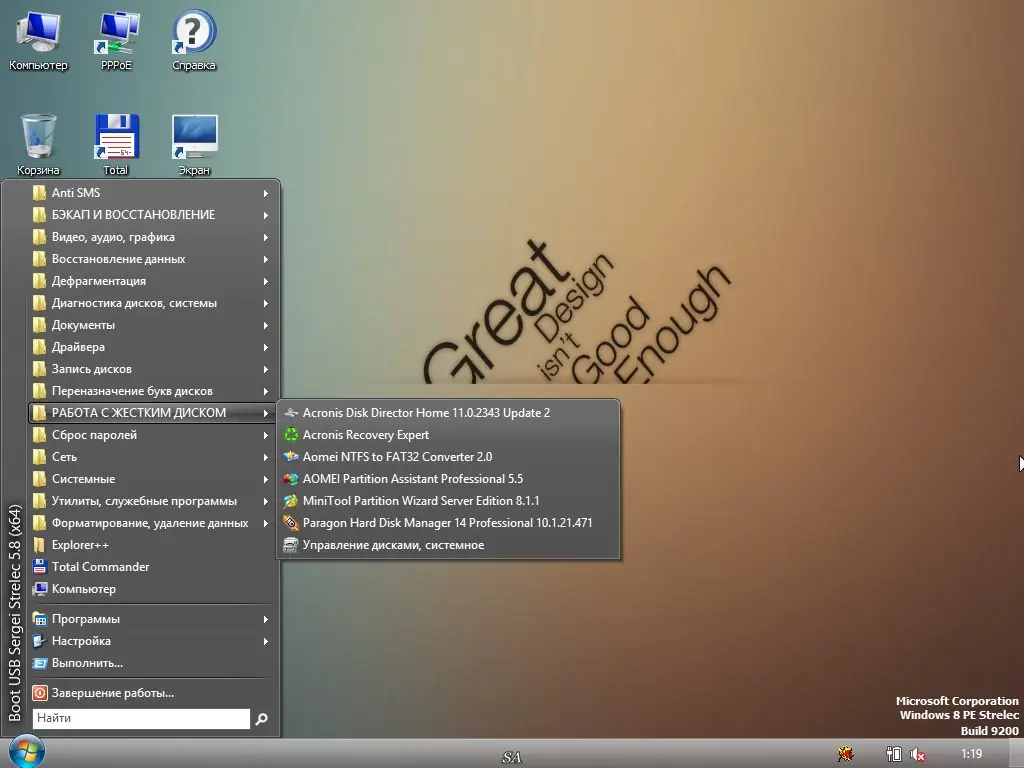
Task: Open the Системные folder menu
Action: (x=152, y=479)
